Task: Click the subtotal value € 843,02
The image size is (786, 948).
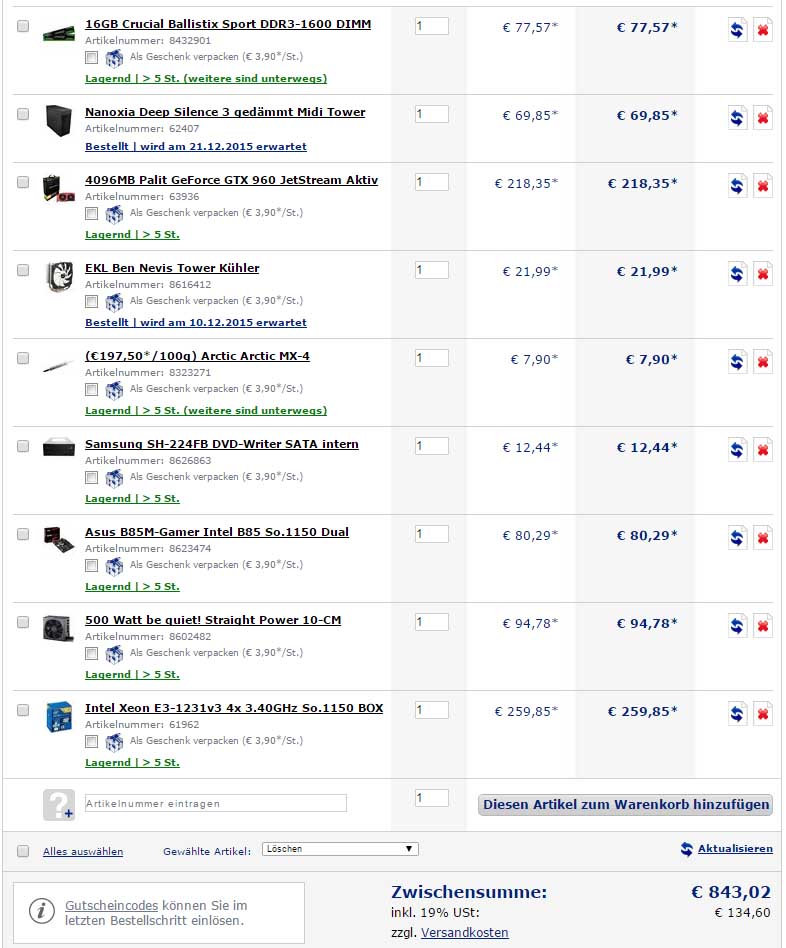Action: [x=731, y=892]
